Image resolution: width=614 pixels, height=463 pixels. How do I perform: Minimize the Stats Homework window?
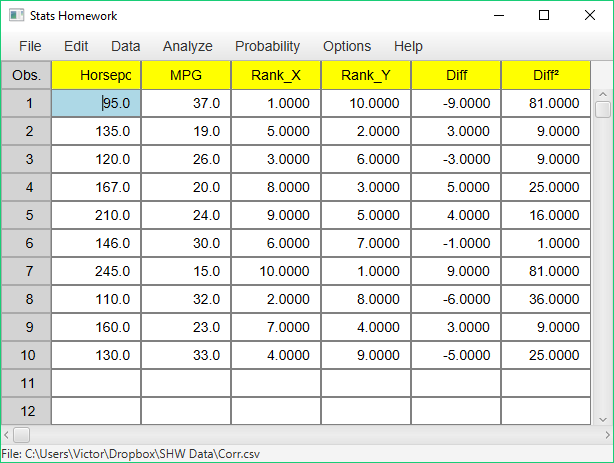click(x=499, y=16)
